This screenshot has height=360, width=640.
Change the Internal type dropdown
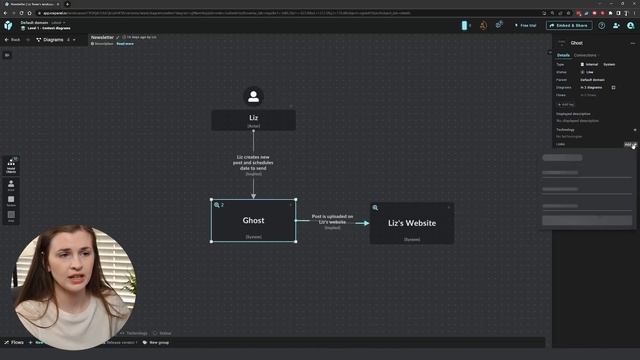(589, 64)
